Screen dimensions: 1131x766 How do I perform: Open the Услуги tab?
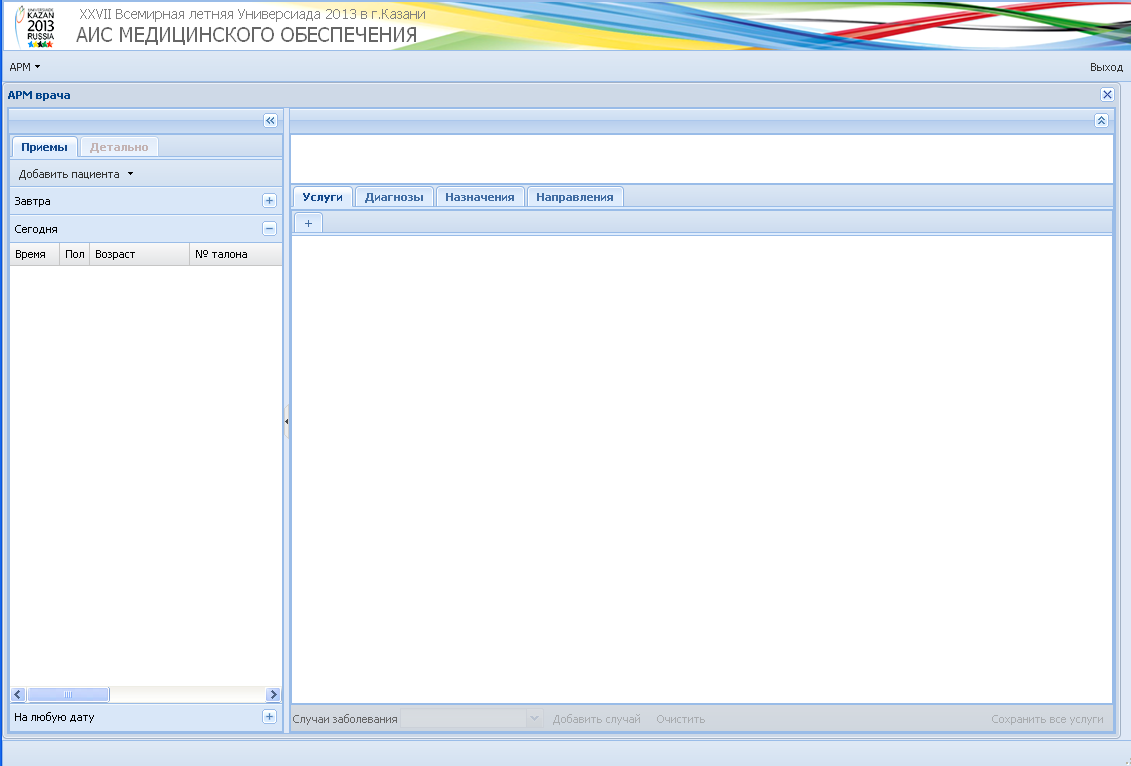pyautogui.click(x=322, y=197)
